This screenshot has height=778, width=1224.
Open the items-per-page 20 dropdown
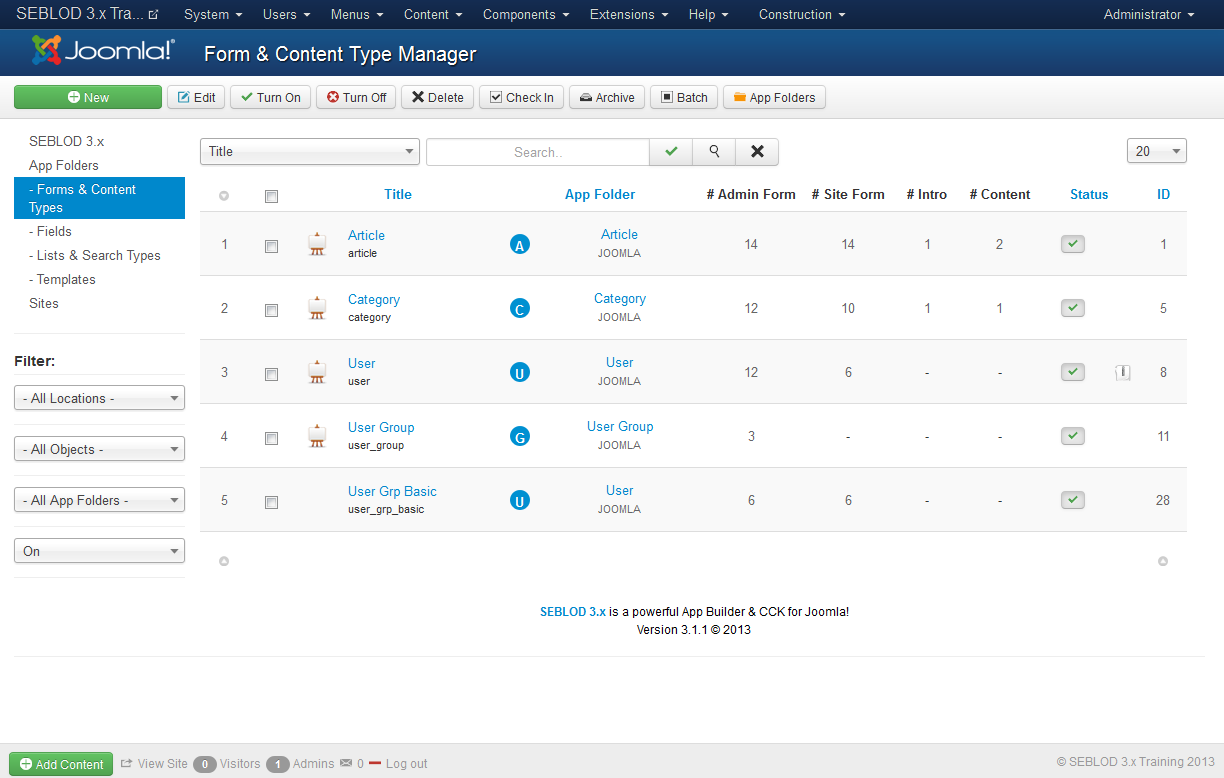click(1156, 151)
